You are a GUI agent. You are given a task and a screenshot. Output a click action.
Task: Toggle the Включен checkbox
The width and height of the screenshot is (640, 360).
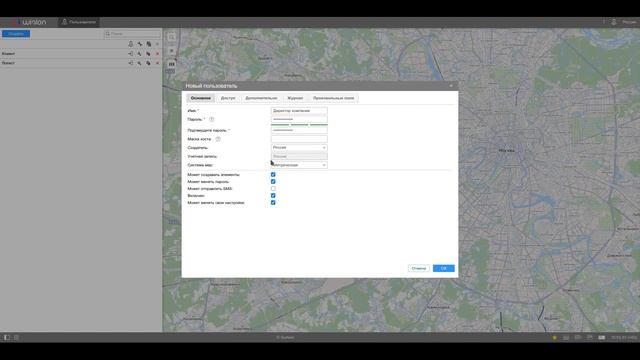[x=273, y=196]
